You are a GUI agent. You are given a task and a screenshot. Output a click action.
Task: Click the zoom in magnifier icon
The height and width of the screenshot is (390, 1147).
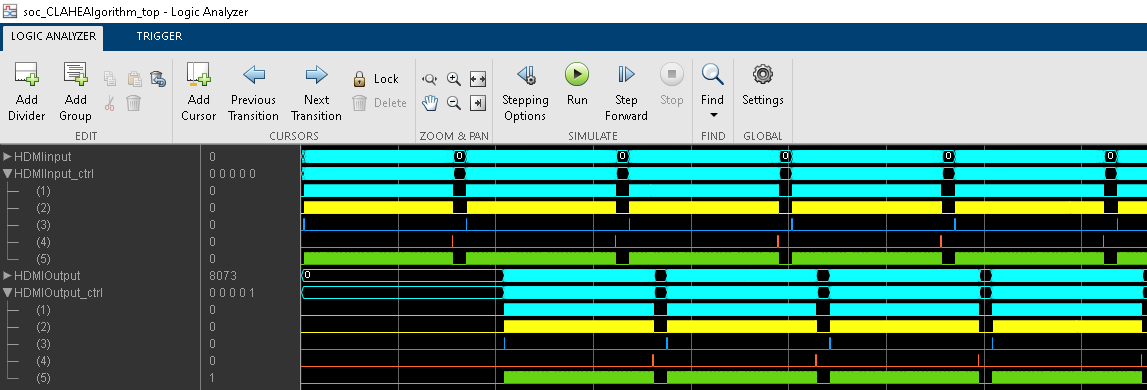(454, 79)
